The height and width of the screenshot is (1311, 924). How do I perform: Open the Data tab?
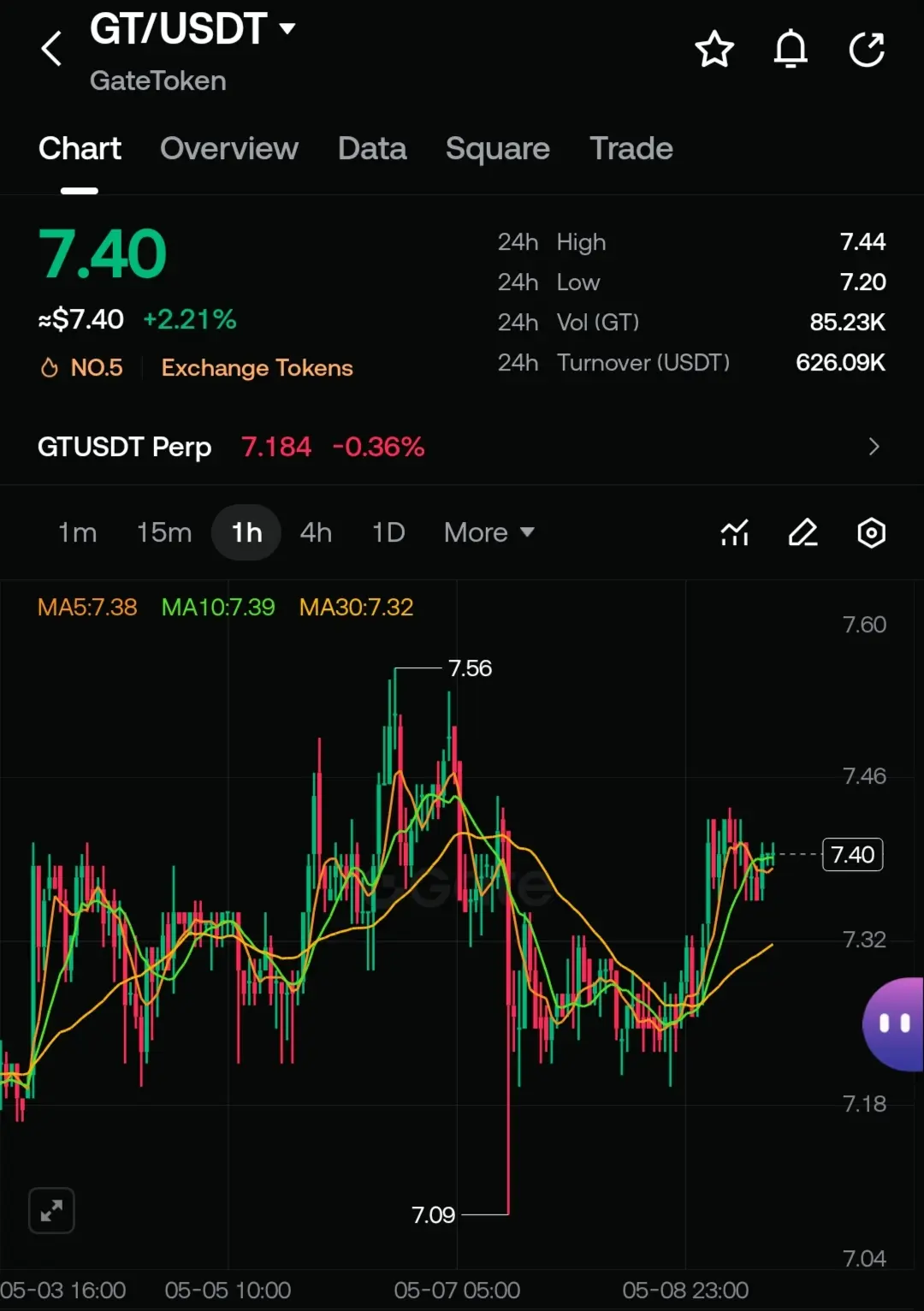372,149
